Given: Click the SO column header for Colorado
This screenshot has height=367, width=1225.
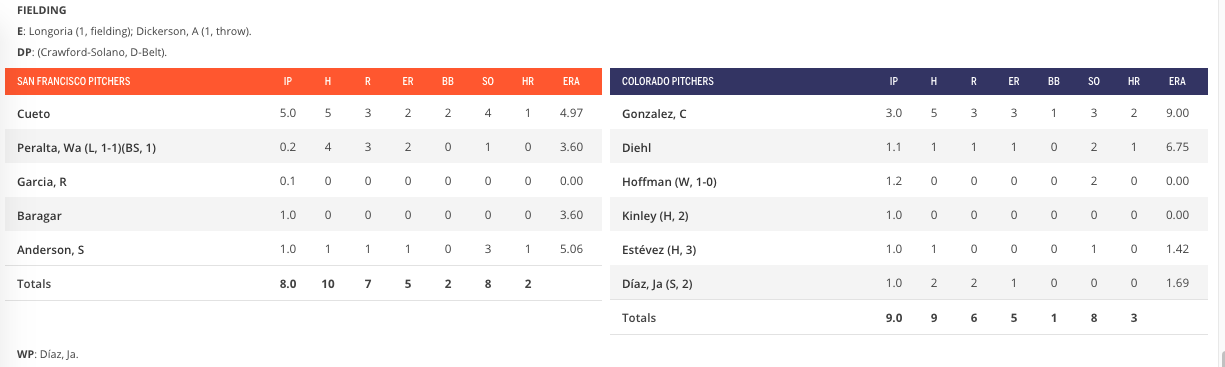Looking at the screenshot, I should [1094, 81].
